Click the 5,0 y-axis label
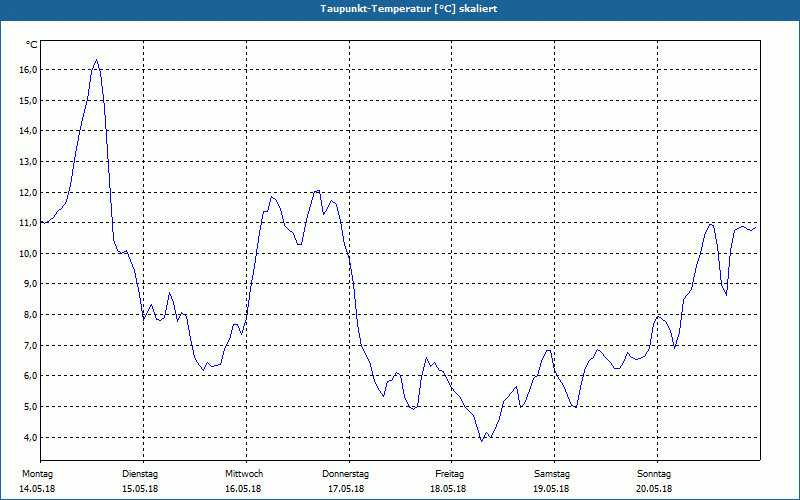 (31, 407)
